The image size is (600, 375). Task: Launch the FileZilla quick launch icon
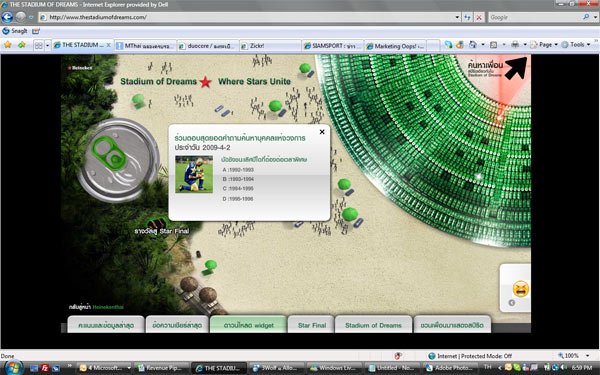(45, 368)
